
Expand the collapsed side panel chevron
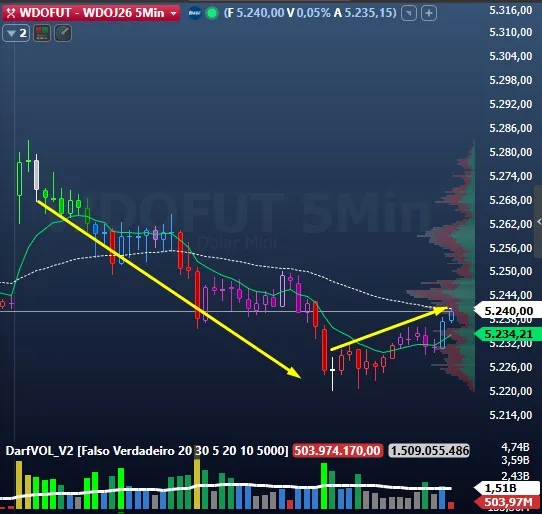pos(539,222)
